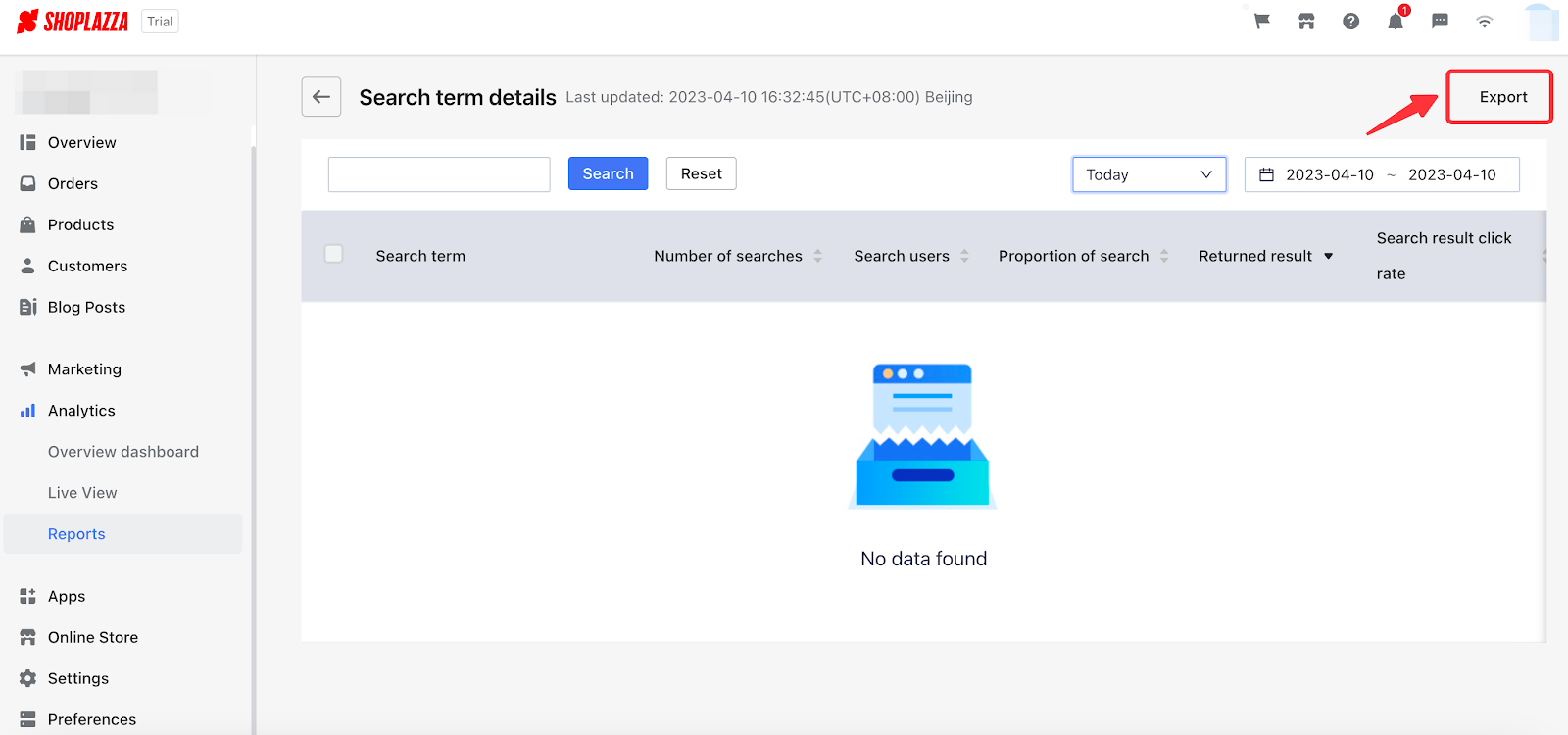The image size is (1568, 735).
Task: Open the user avatar in the top corner
Action: pyautogui.click(x=1543, y=23)
